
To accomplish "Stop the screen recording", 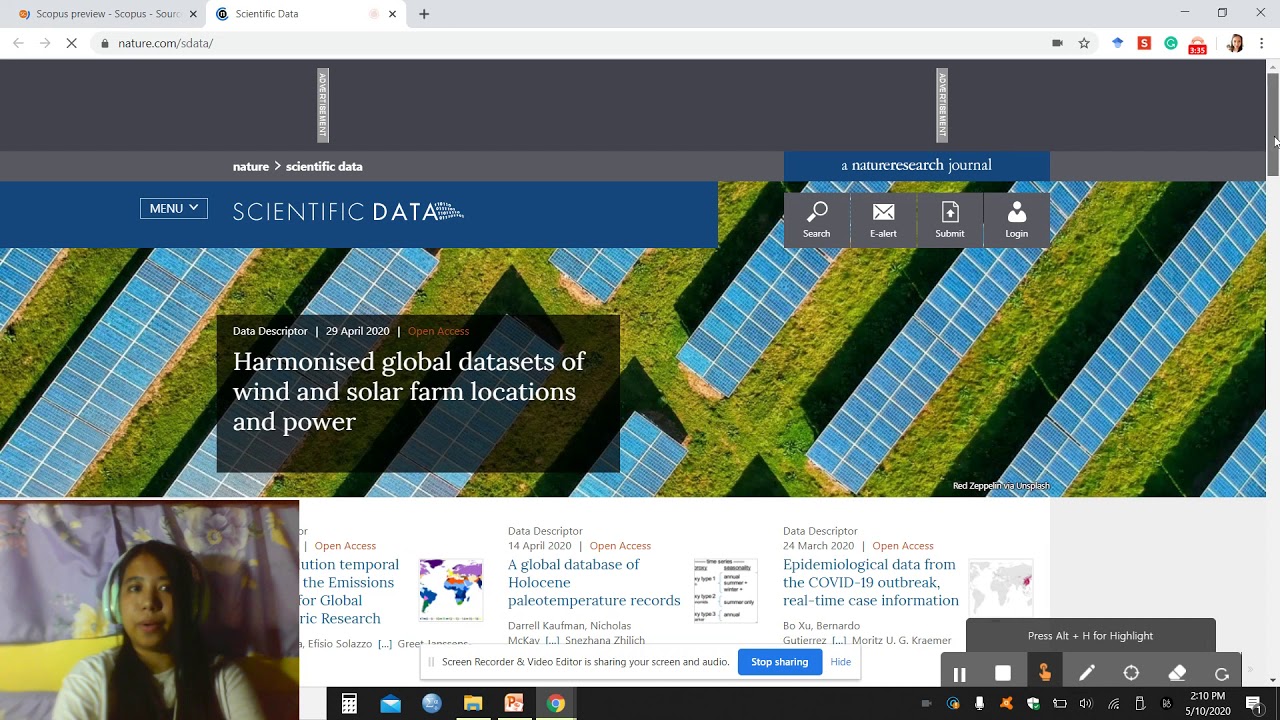I will [1003, 674].
